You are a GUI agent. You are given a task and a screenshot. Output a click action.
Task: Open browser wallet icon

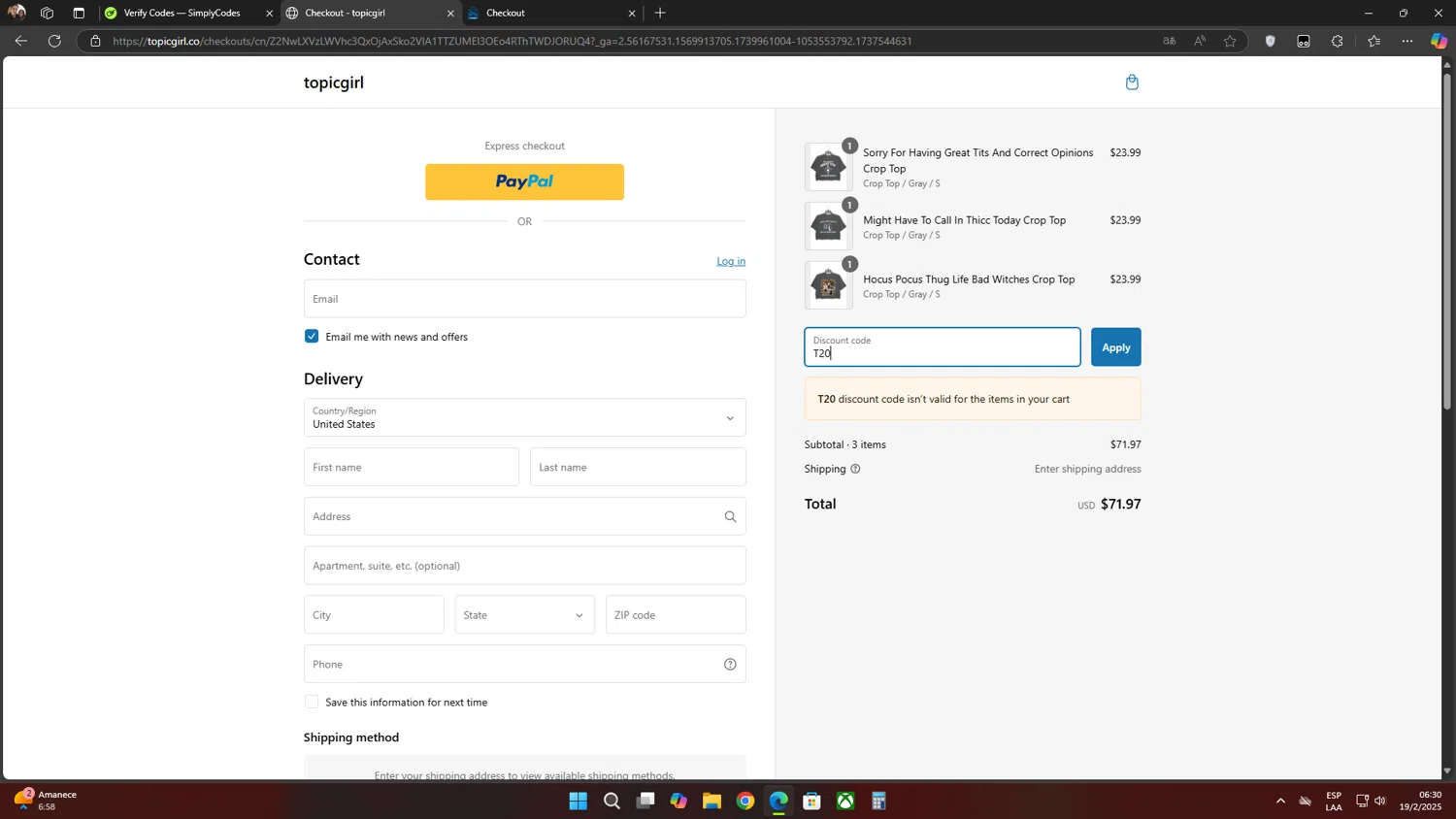click(1304, 41)
